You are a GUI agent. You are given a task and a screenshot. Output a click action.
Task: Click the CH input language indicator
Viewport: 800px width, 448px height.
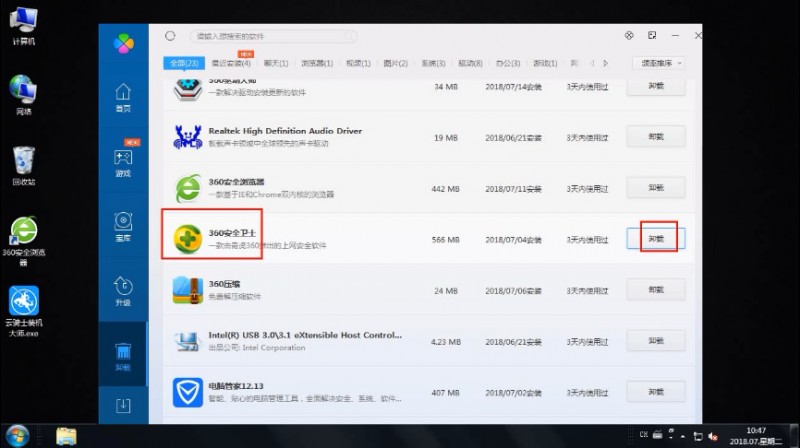coord(644,435)
